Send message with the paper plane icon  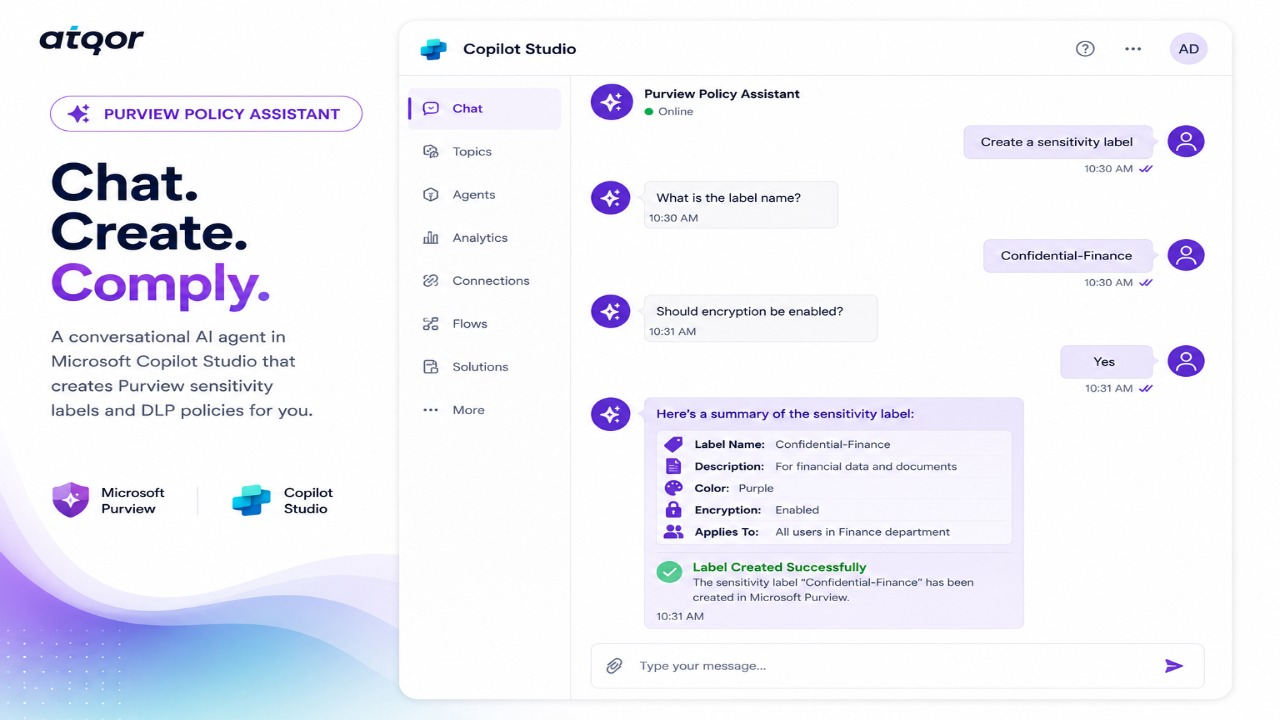pyautogui.click(x=1174, y=666)
